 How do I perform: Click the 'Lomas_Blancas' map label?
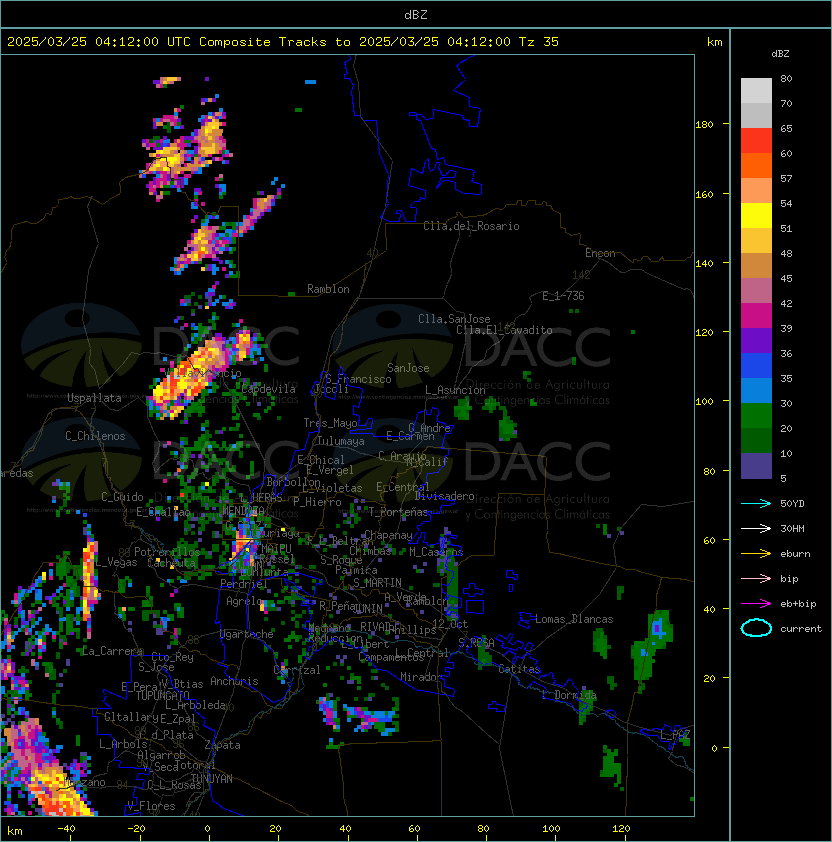(574, 619)
